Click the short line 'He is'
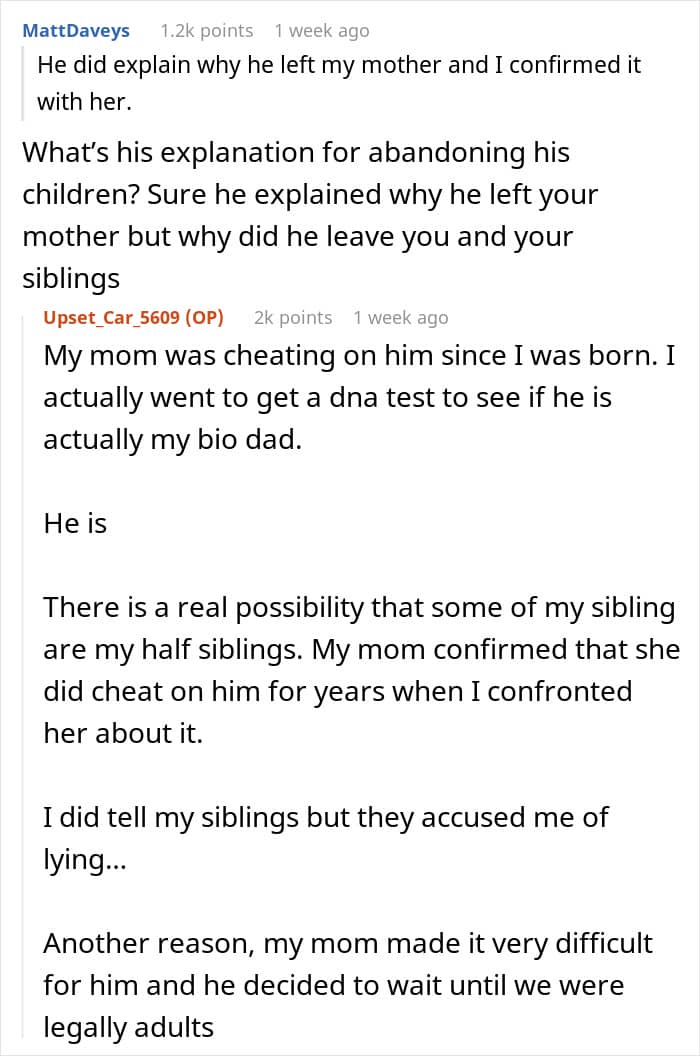Viewport: 700px width, 1056px height. [75, 523]
